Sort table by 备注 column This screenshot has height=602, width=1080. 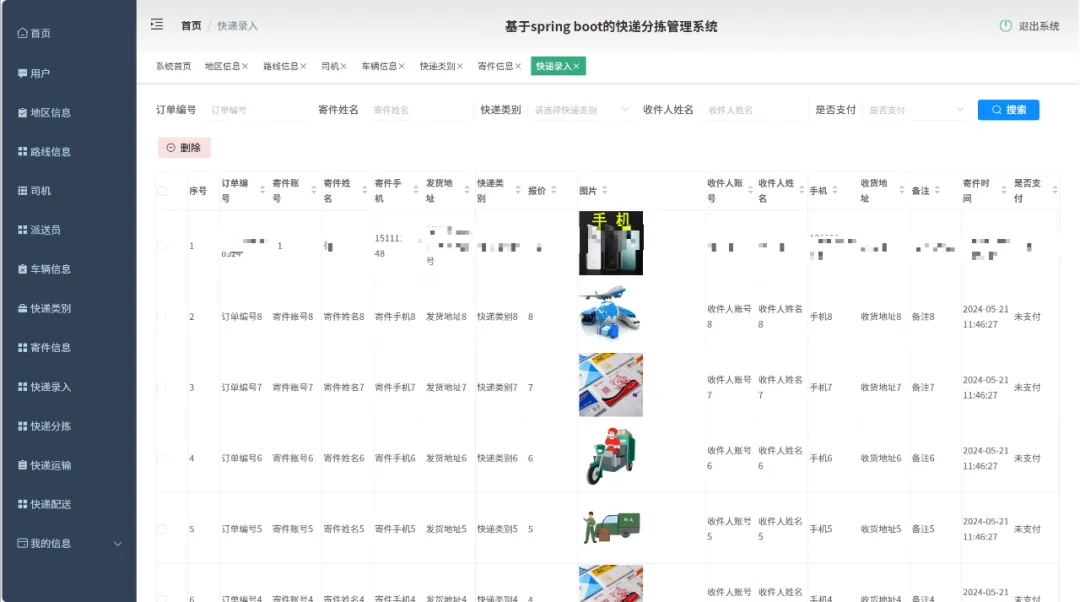(937, 190)
